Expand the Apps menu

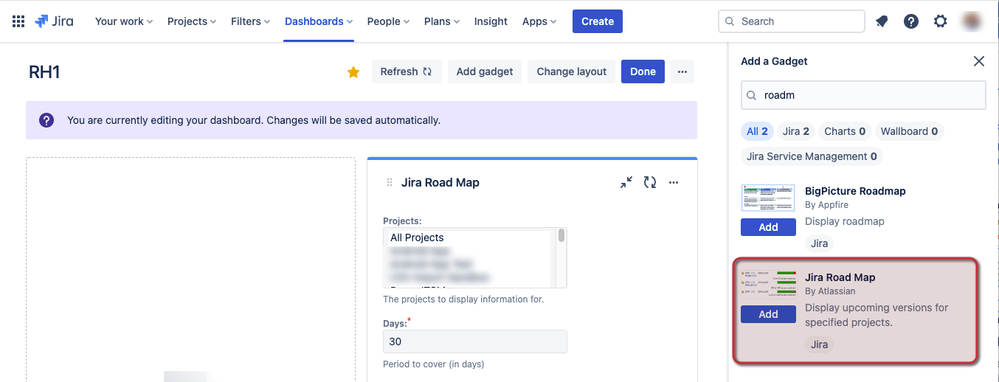click(539, 21)
